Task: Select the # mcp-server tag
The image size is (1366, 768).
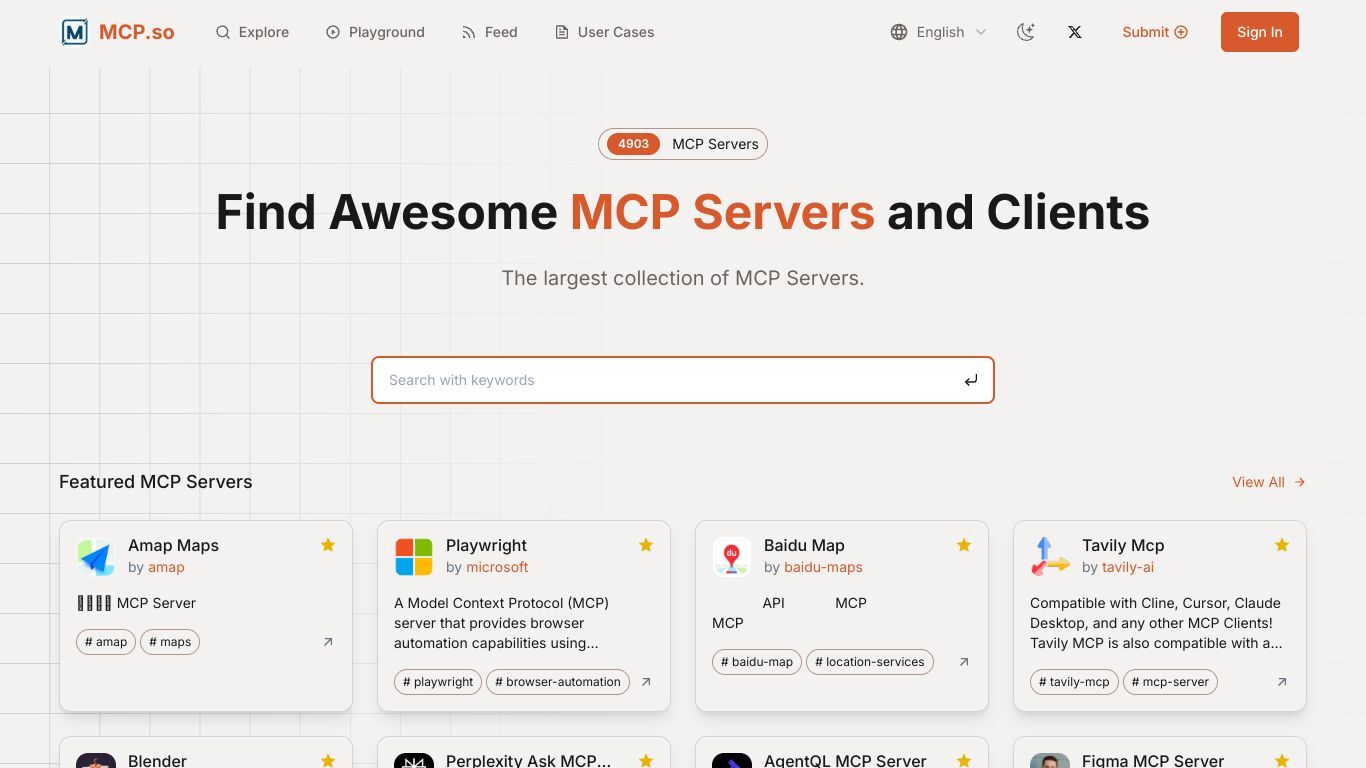Action: 1170,682
